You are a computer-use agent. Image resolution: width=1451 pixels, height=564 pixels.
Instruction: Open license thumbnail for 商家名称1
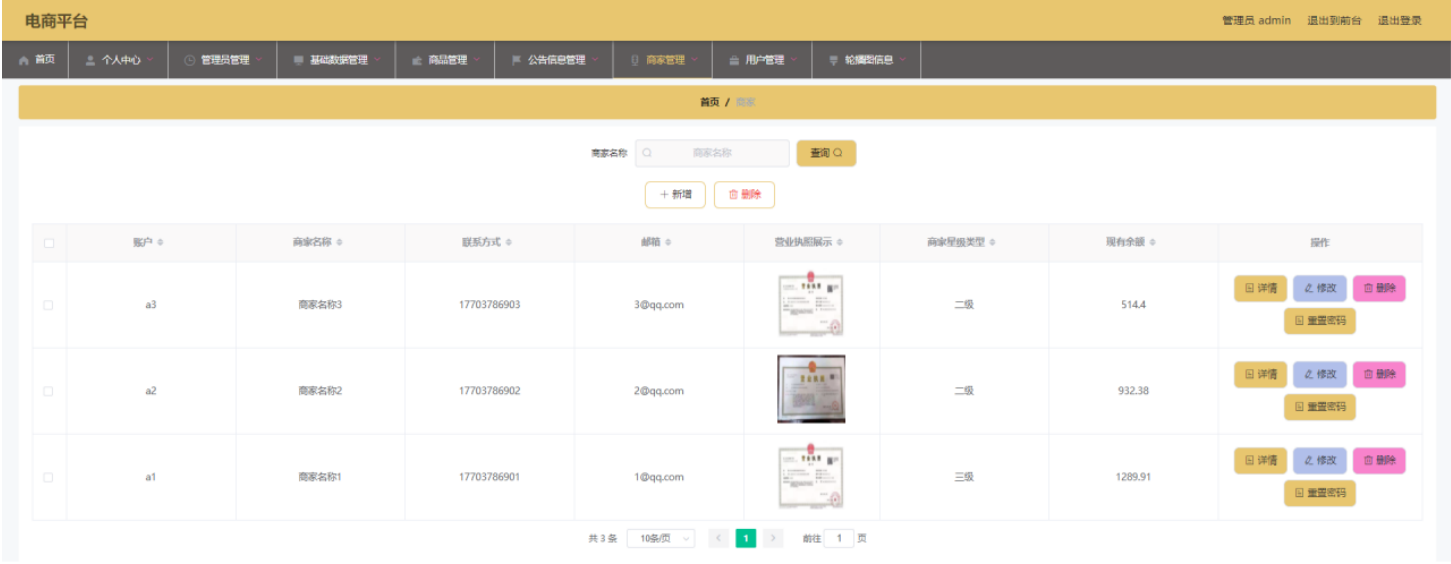[x=811, y=477]
